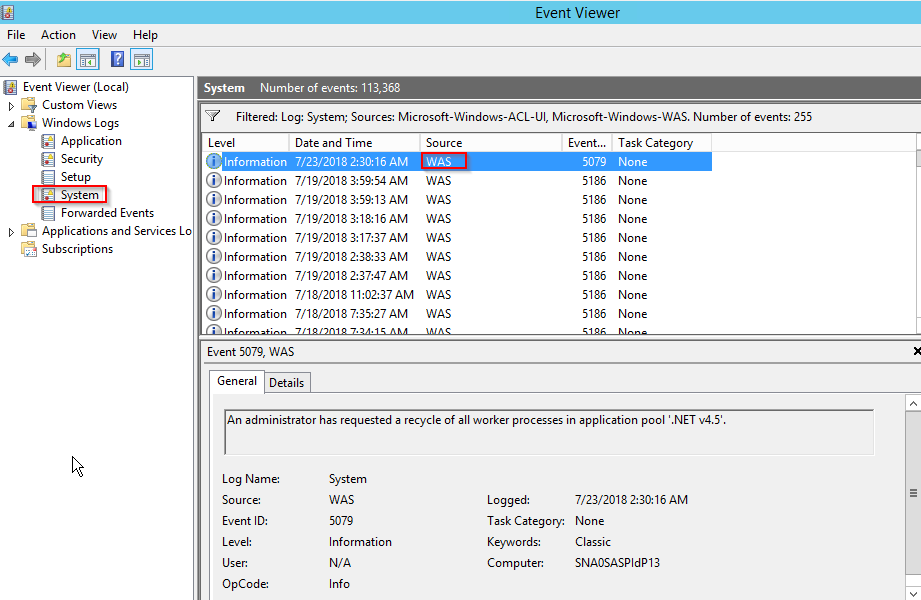Select the 7/23/2018 2:30:16 AM event row
This screenshot has height=600, width=921.
click(457, 162)
